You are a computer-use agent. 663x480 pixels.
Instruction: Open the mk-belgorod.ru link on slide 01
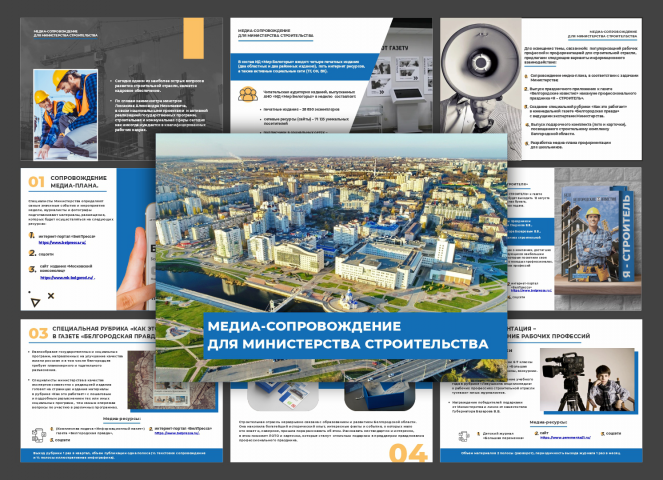tap(68, 278)
